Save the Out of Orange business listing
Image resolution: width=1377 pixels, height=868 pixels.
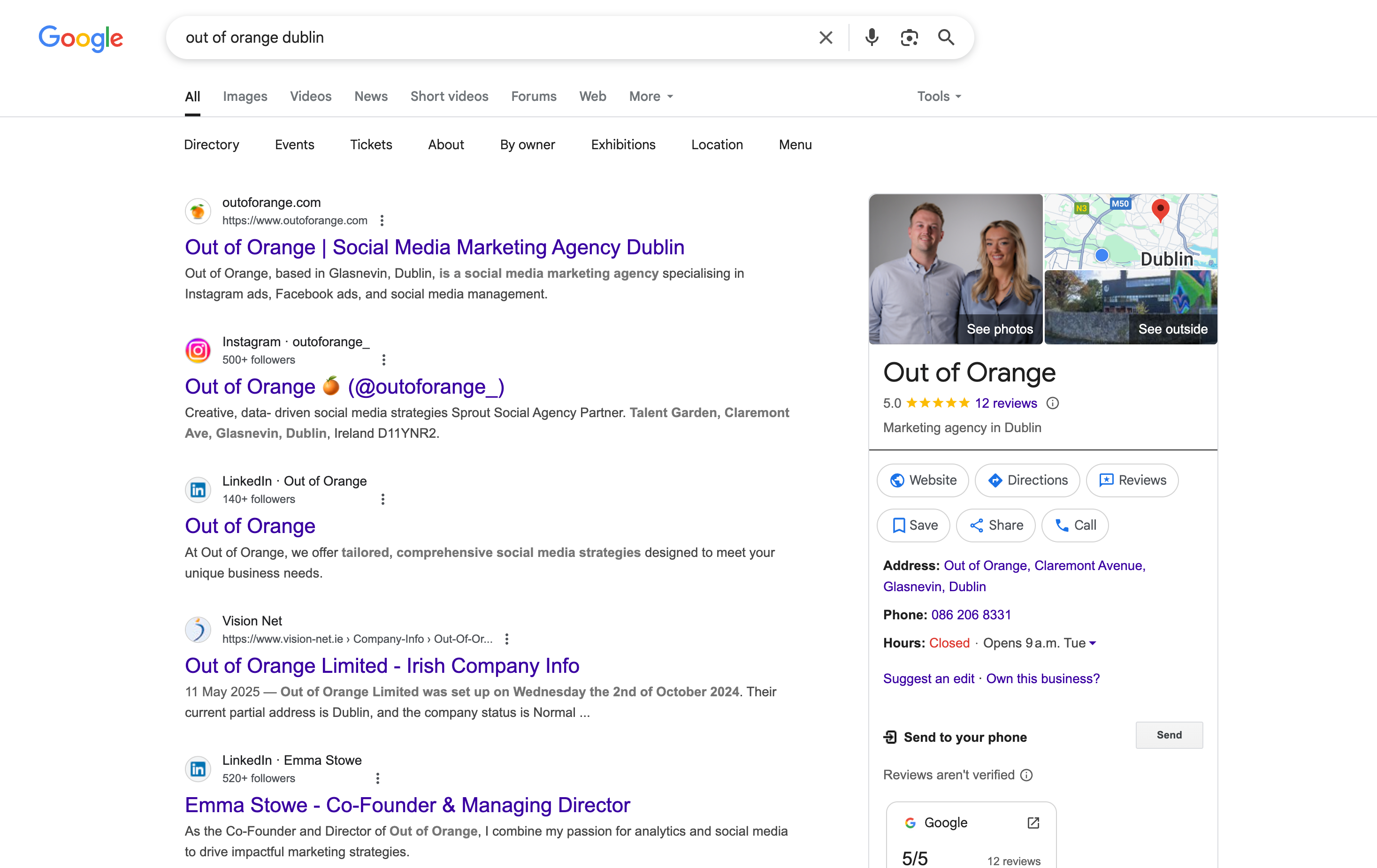pos(913,525)
